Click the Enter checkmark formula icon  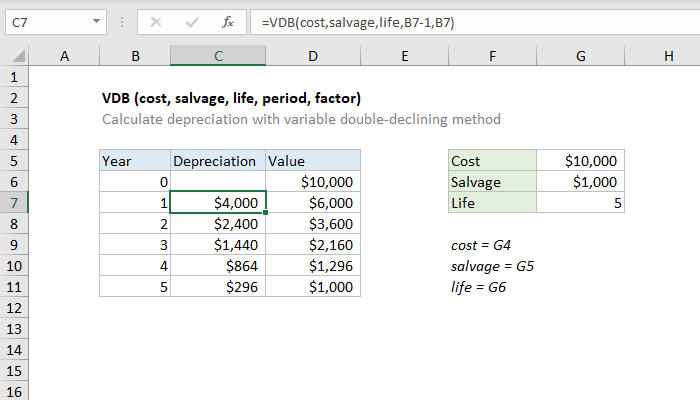pos(192,22)
